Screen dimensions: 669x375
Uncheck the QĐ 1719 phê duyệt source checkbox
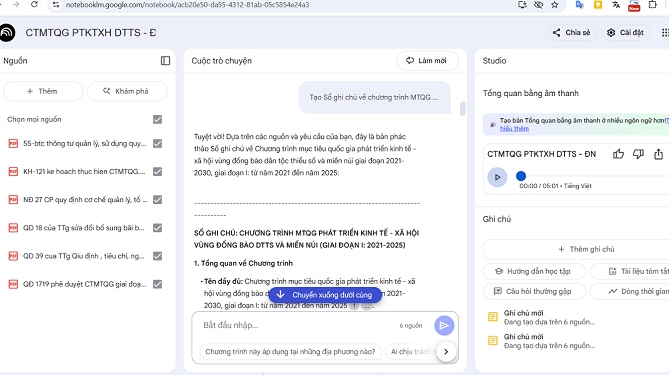pyautogui.click(x=157, y=284)
